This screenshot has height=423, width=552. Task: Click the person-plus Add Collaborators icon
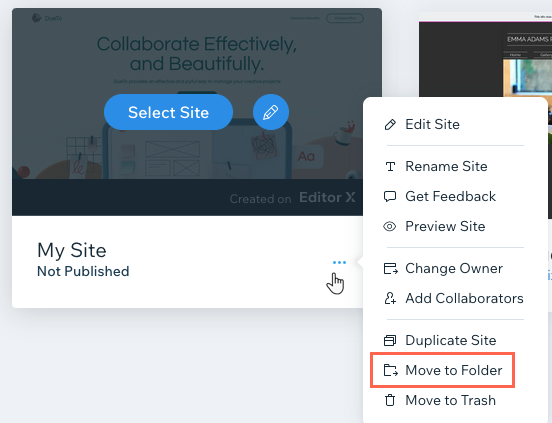390,298
